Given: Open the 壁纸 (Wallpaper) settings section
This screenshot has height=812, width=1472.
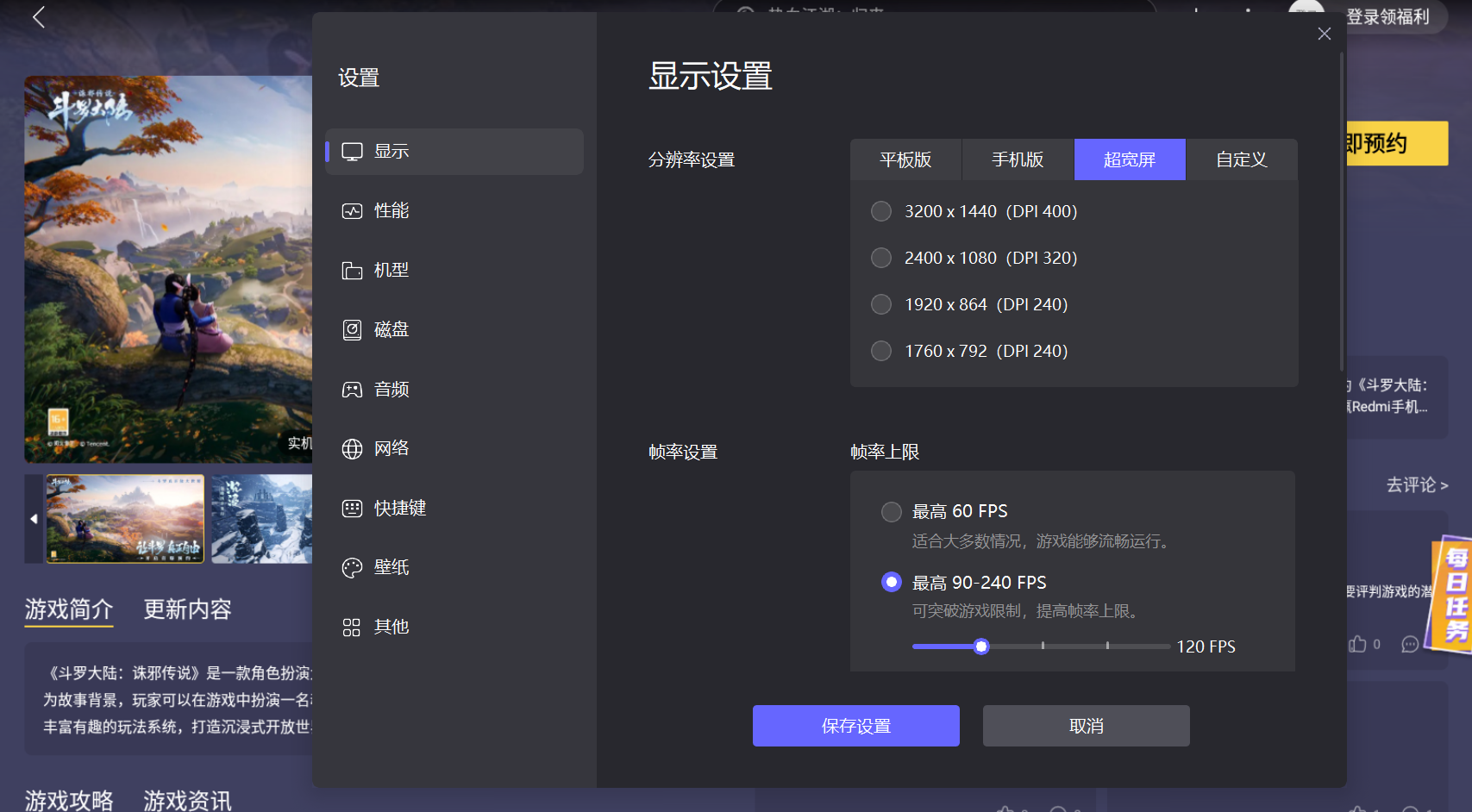Looking at the screenshot, I should point(454,568).
